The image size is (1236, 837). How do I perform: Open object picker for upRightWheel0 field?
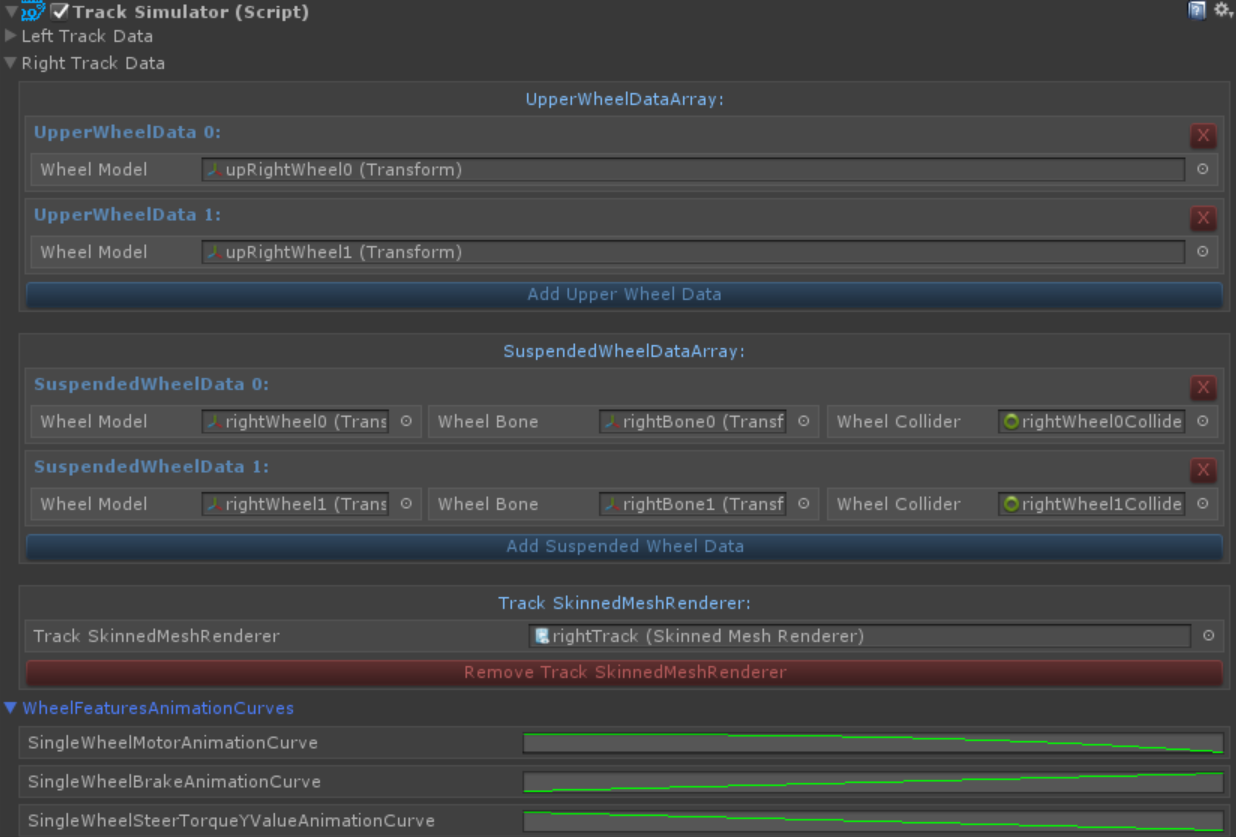1202,170
